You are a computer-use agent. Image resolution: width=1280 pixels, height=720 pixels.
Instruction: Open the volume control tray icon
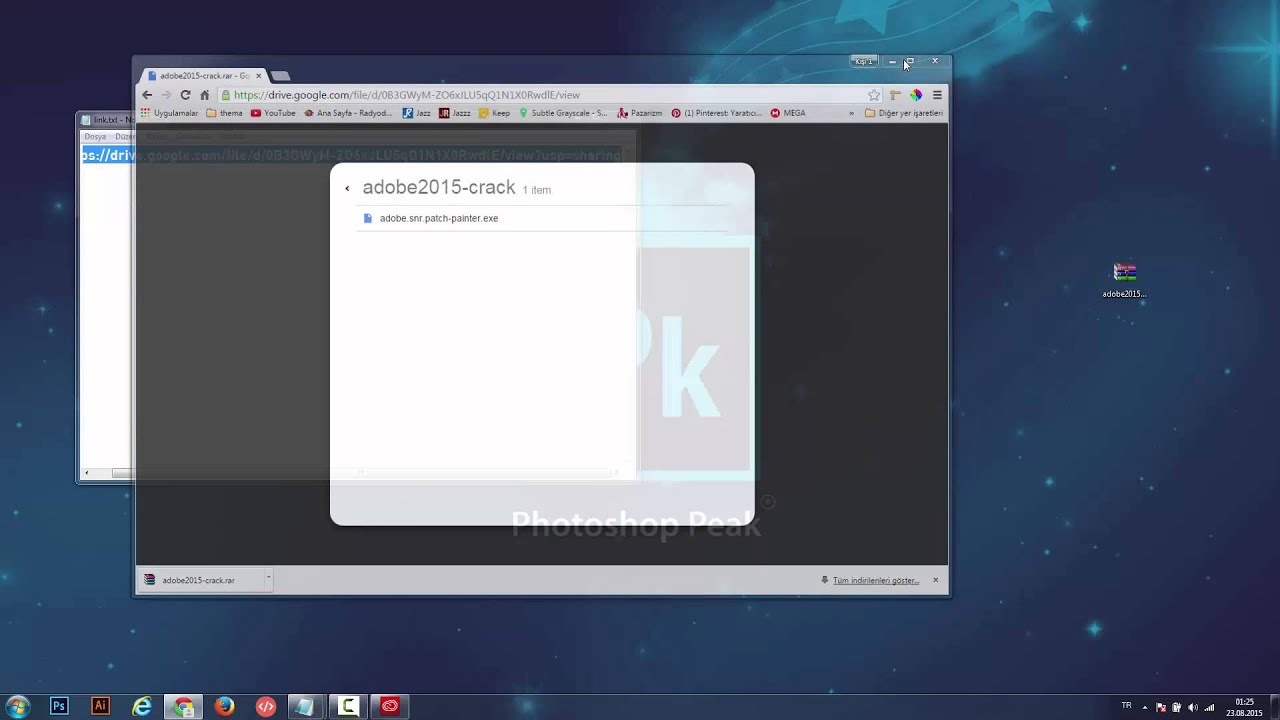1192,707
